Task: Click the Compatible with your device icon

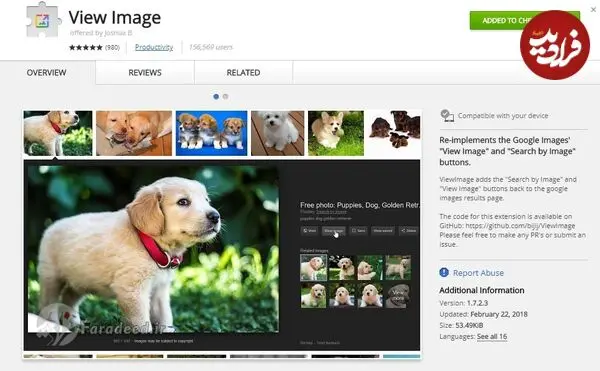Action: click(447, 116)
